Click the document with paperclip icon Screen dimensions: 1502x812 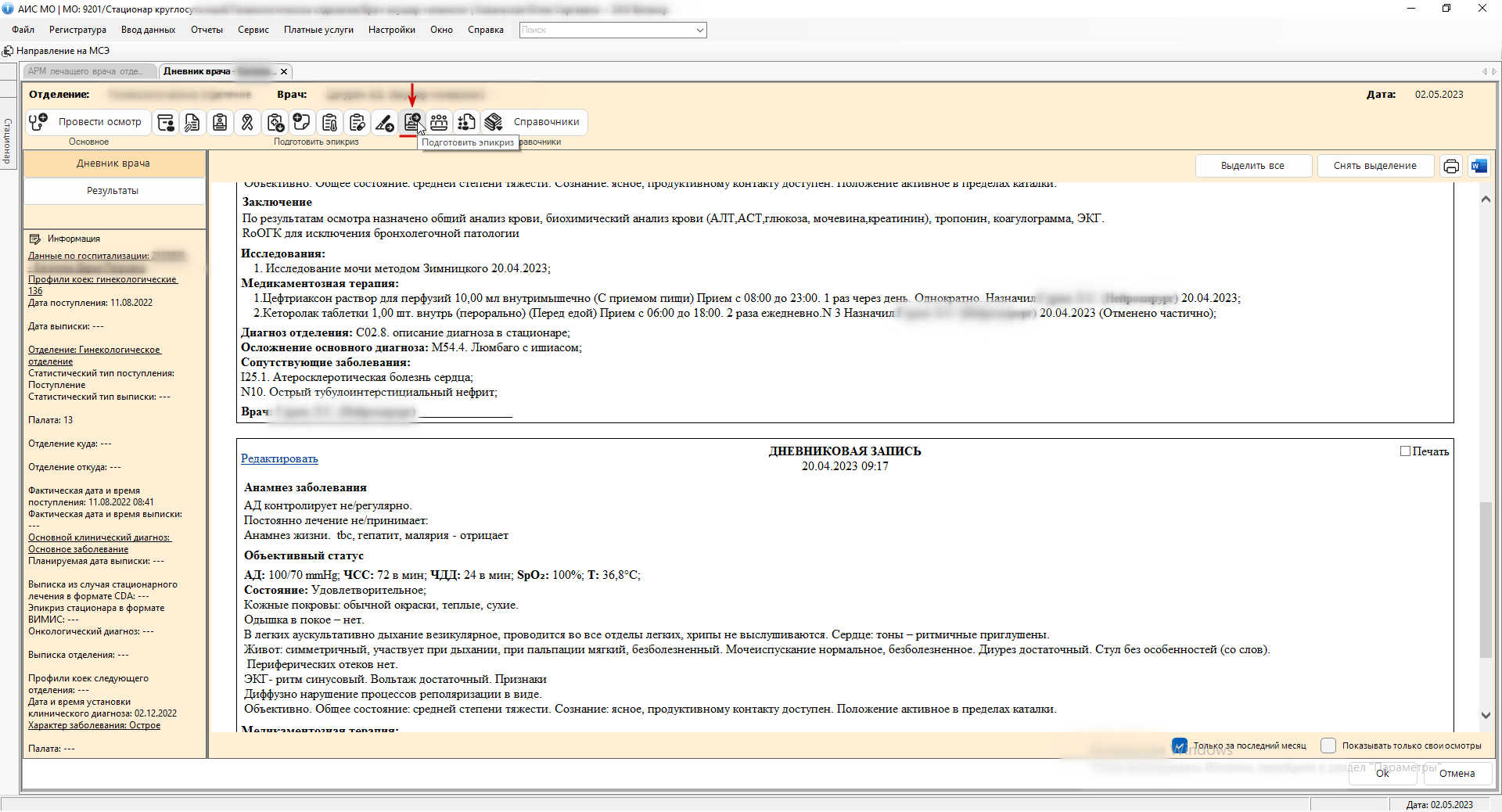[x=192, y=122]
